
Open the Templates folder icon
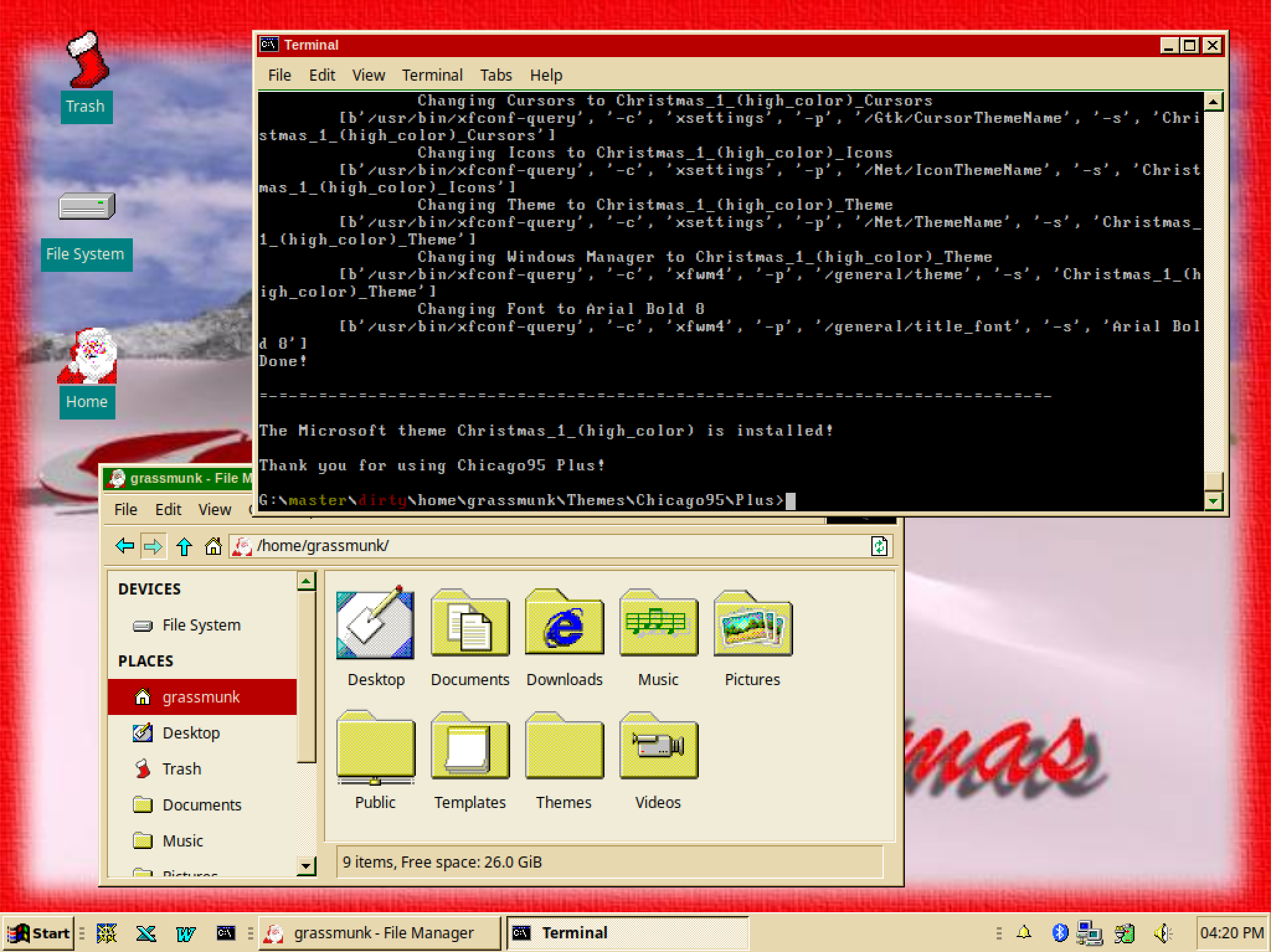[470, 745]
